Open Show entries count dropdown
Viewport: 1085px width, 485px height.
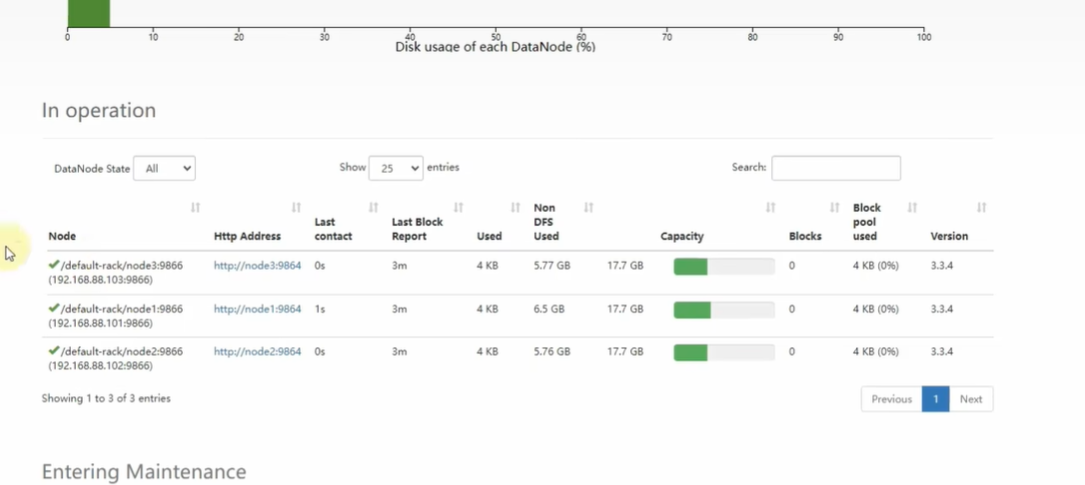click(x=396, y=168)
